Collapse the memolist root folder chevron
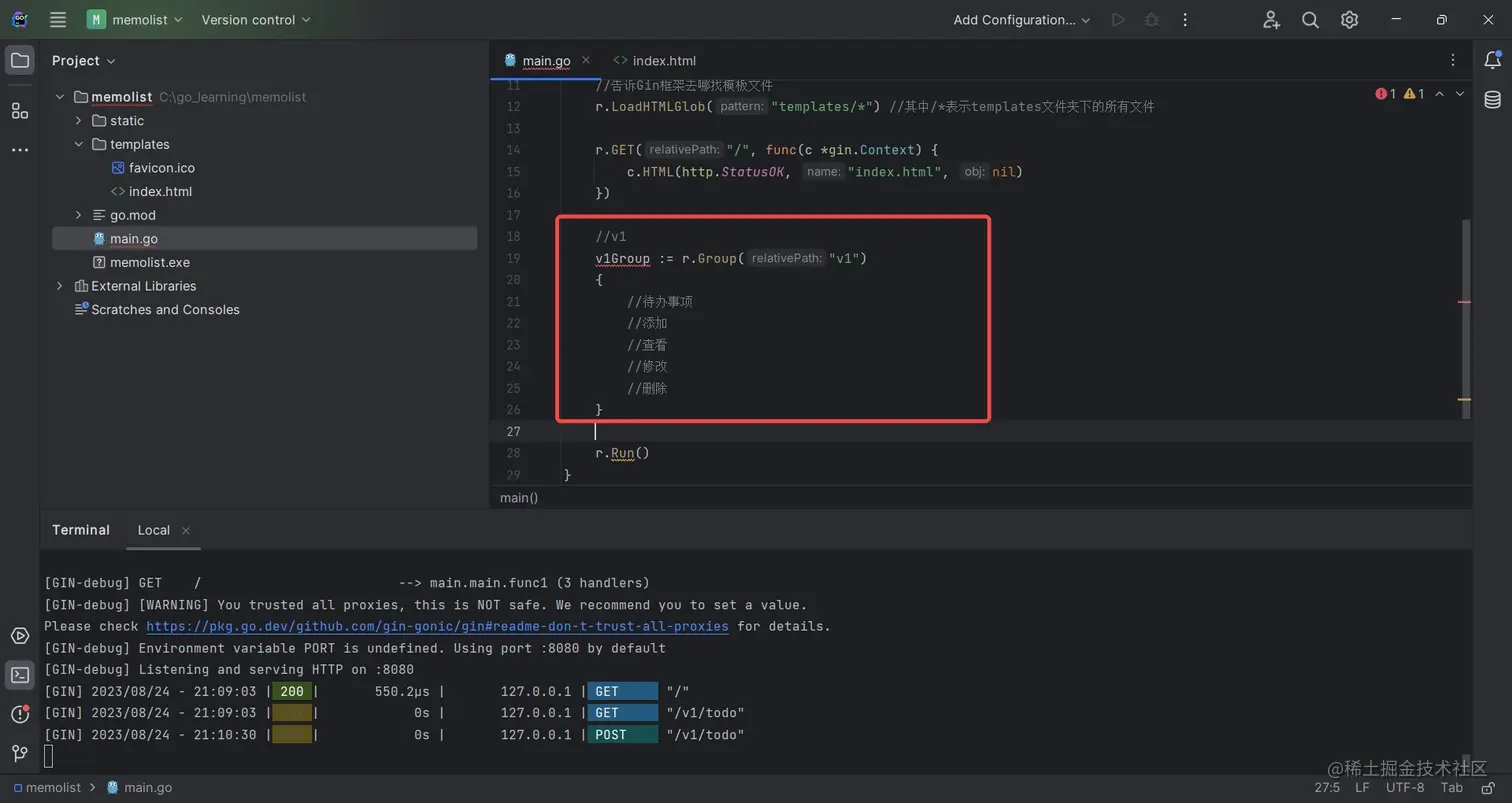This screenshot has height=803, width=1512. point(60,97)
